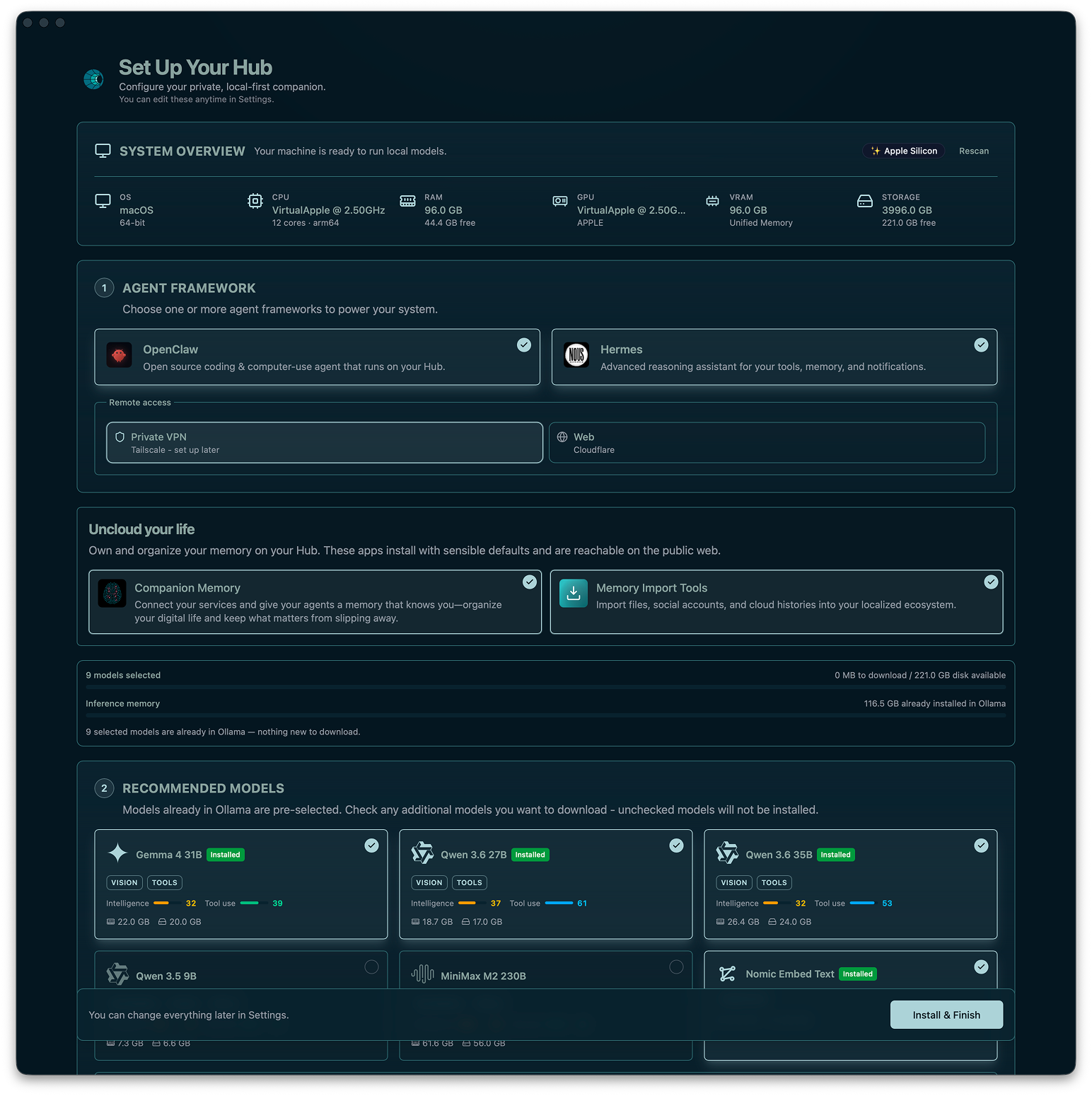Viewport: 1092px width, 1096px height.
Task: Deselect the Companion Memory checkmark
Action: click(530, 582)
